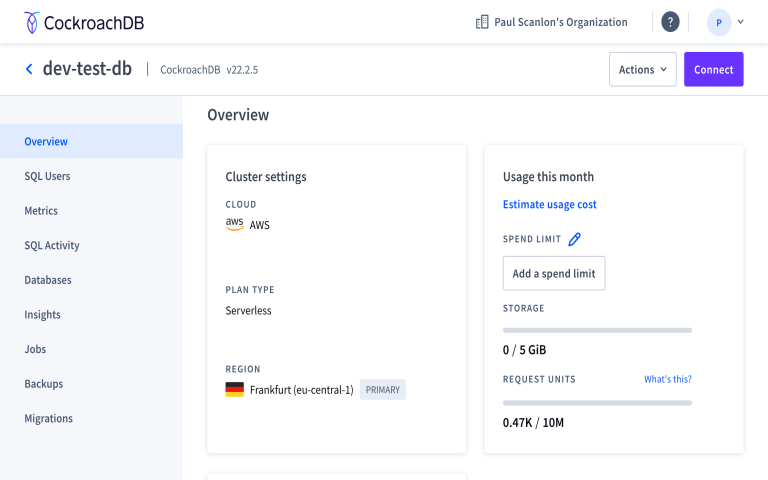
Task: Open the help question mark icon
Action: [x=670, y=22]
